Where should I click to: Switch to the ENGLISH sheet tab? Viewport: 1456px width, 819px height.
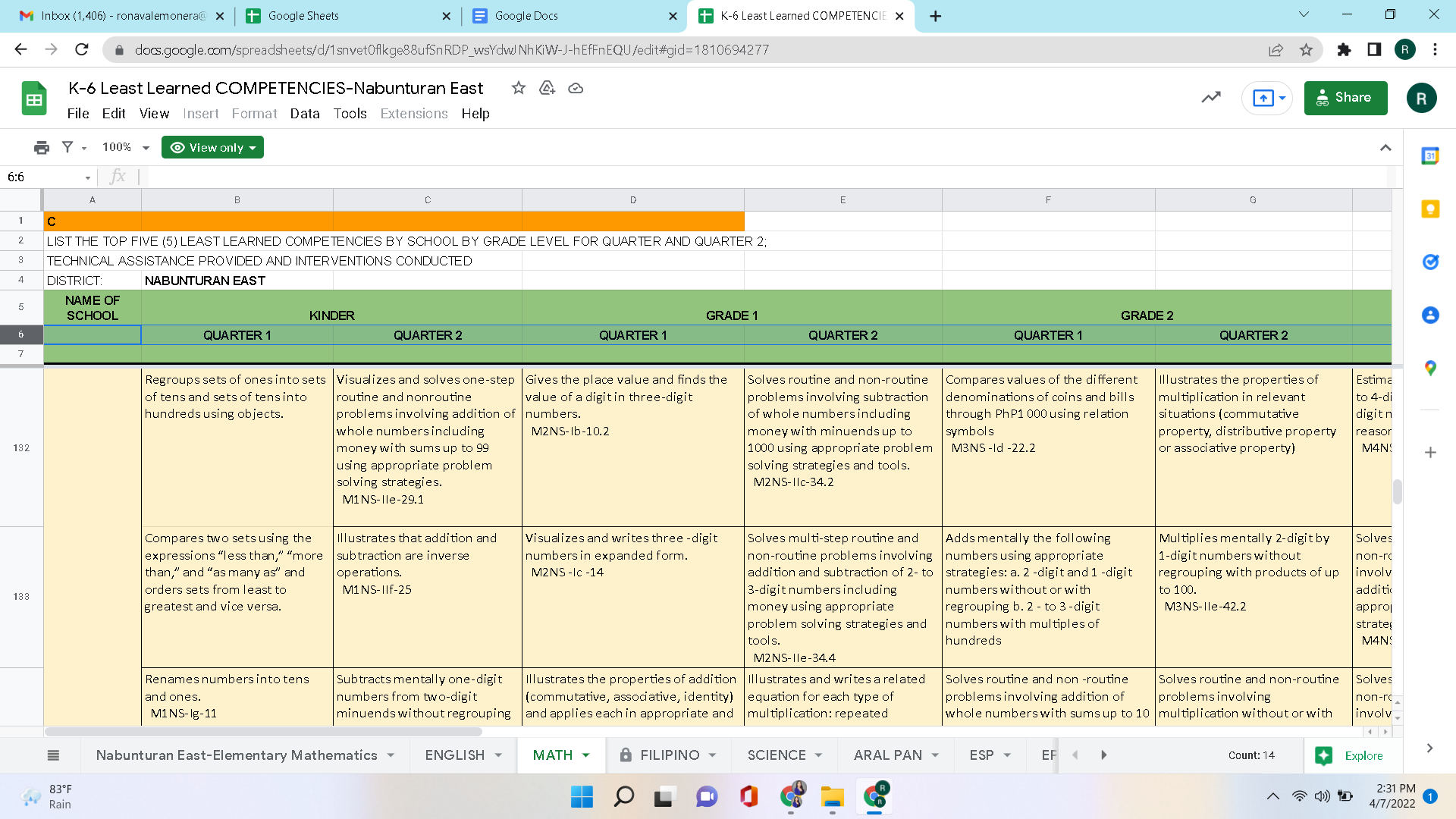click(454, 755)
